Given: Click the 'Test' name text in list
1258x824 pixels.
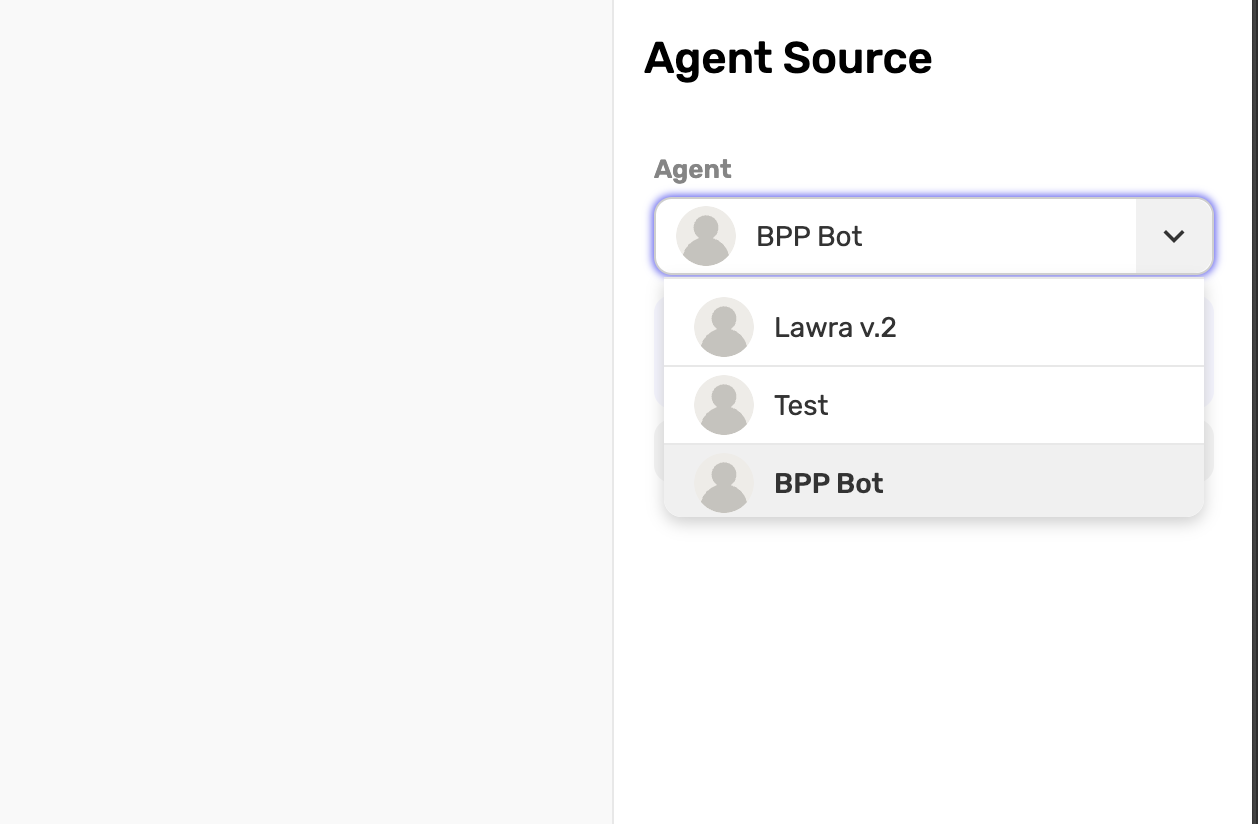Looking at the screenshot, I should 801,405.
